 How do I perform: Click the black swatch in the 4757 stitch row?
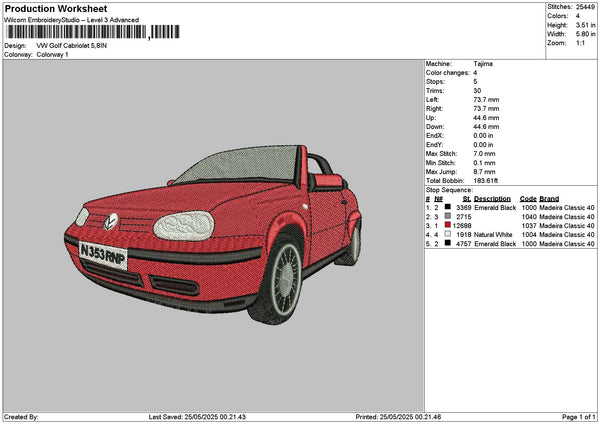(447, 243)
